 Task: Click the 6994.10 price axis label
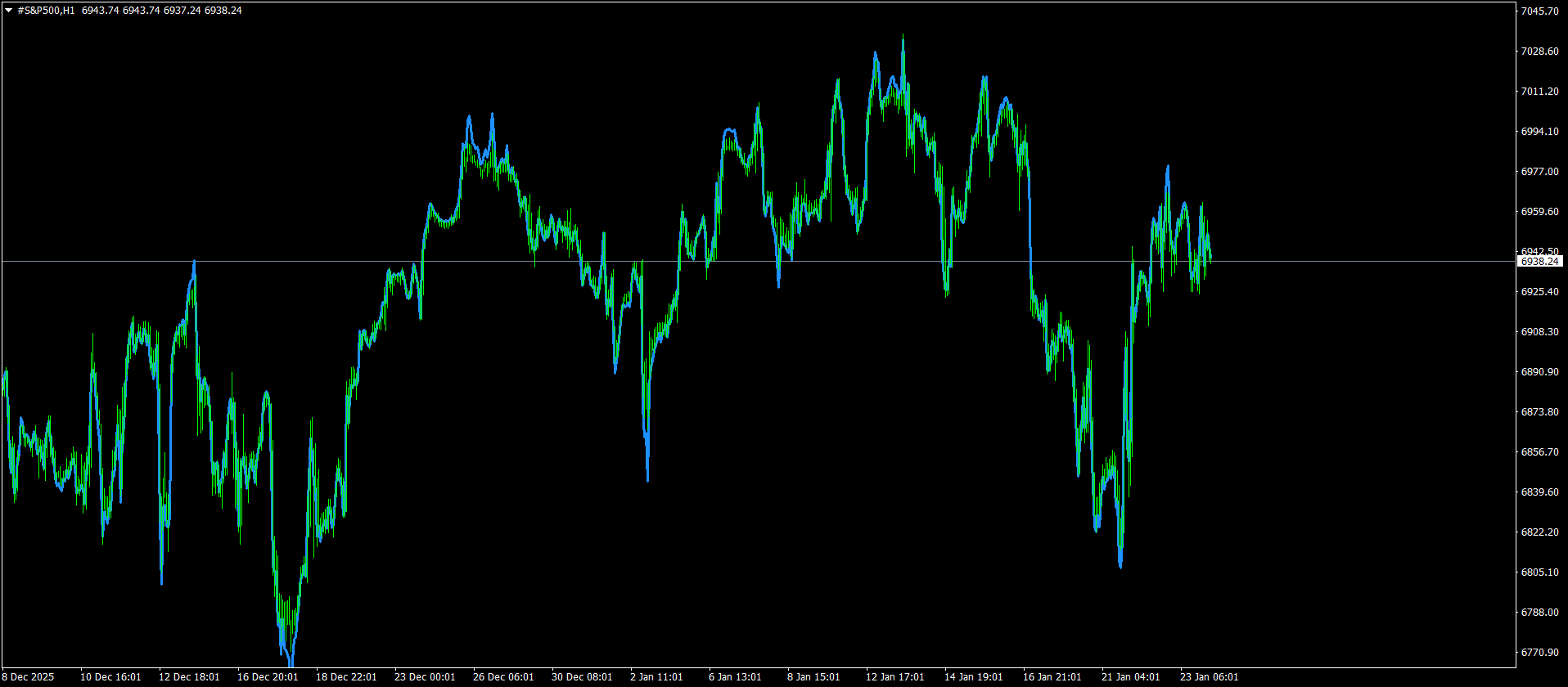[x=1539, y=132]
